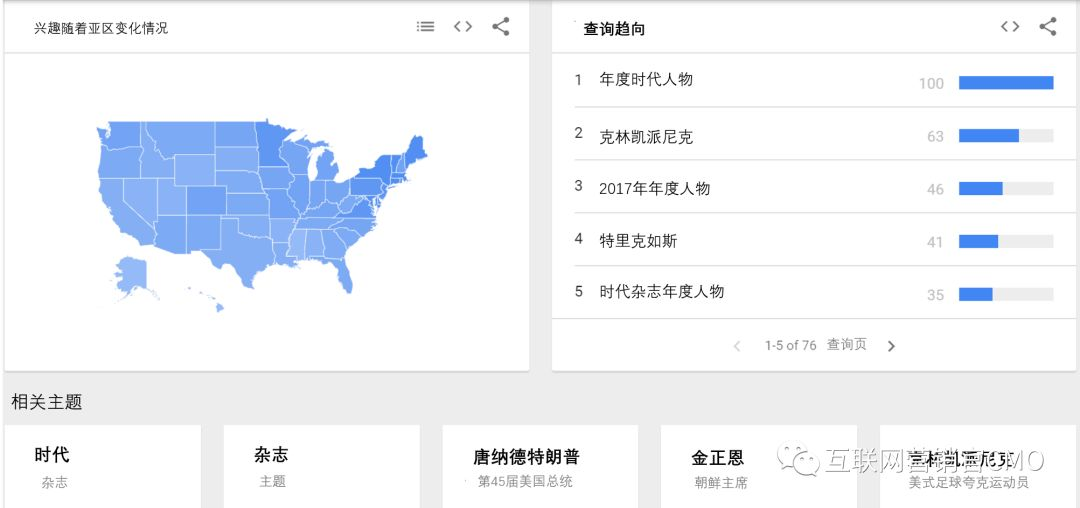Open related topic card 杂志
This screenshot has width=1080, height=508.
322,466
